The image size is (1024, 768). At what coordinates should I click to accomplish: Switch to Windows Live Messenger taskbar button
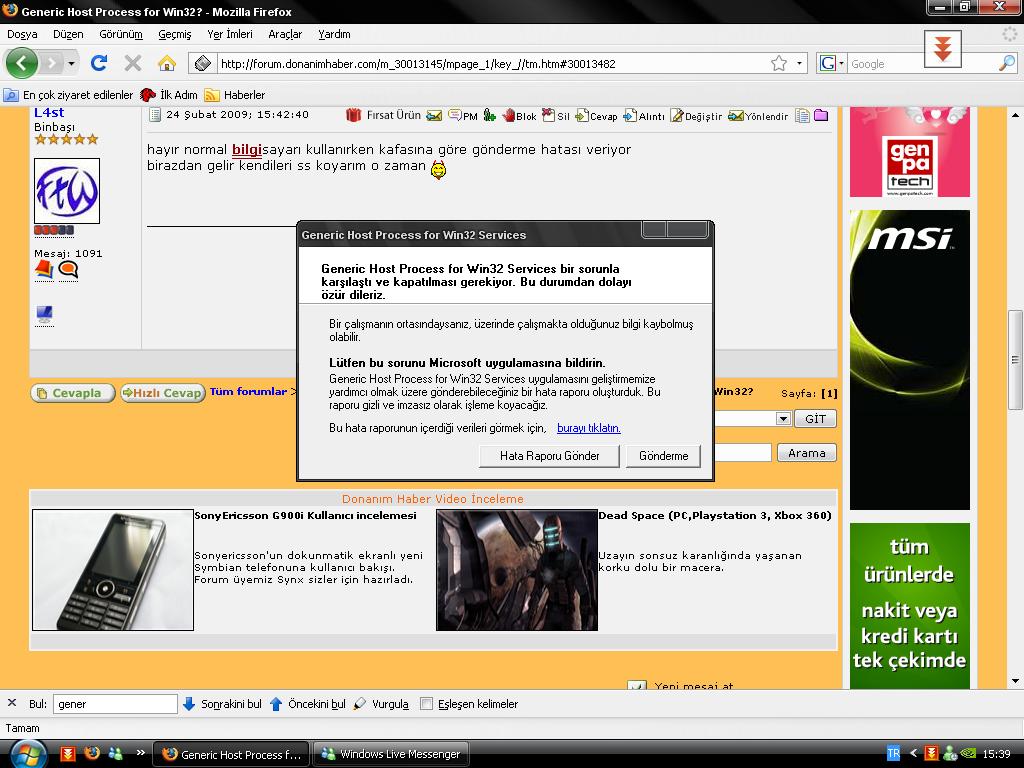(392, 754)
